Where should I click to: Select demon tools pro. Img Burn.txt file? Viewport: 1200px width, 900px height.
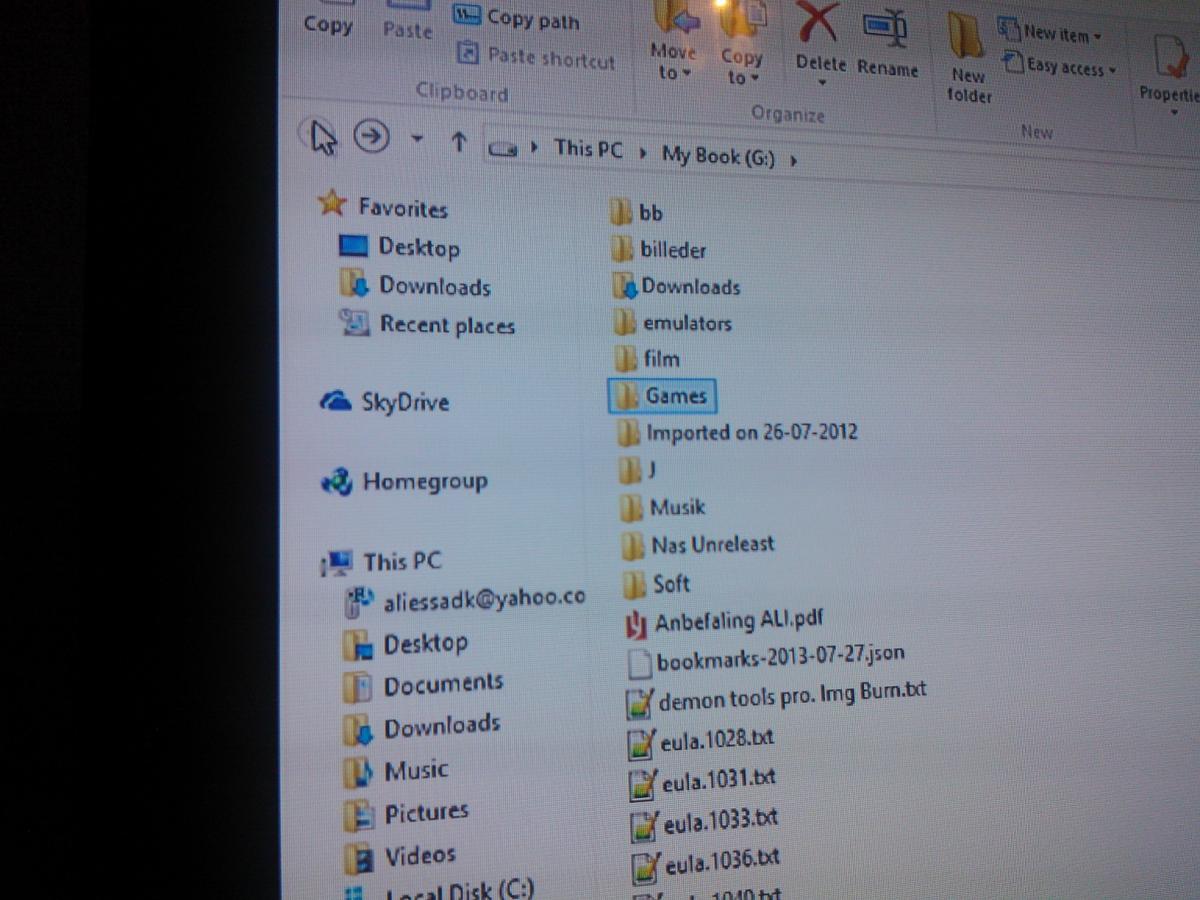777,697
